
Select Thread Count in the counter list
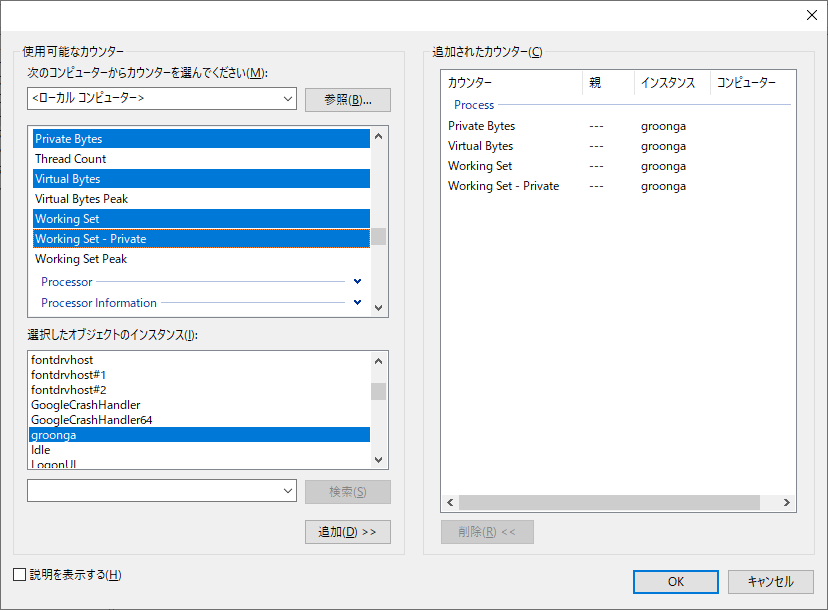[71, 159]
